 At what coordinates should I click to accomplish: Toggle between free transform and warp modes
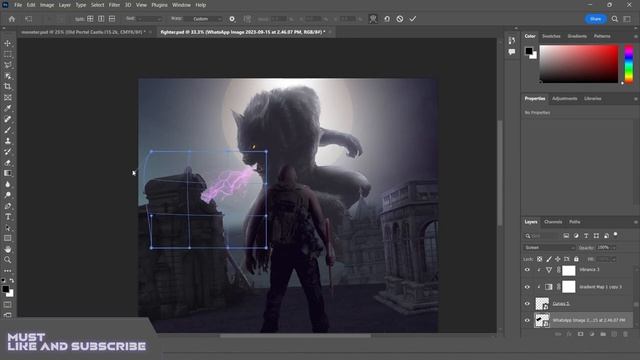(373, 19)
